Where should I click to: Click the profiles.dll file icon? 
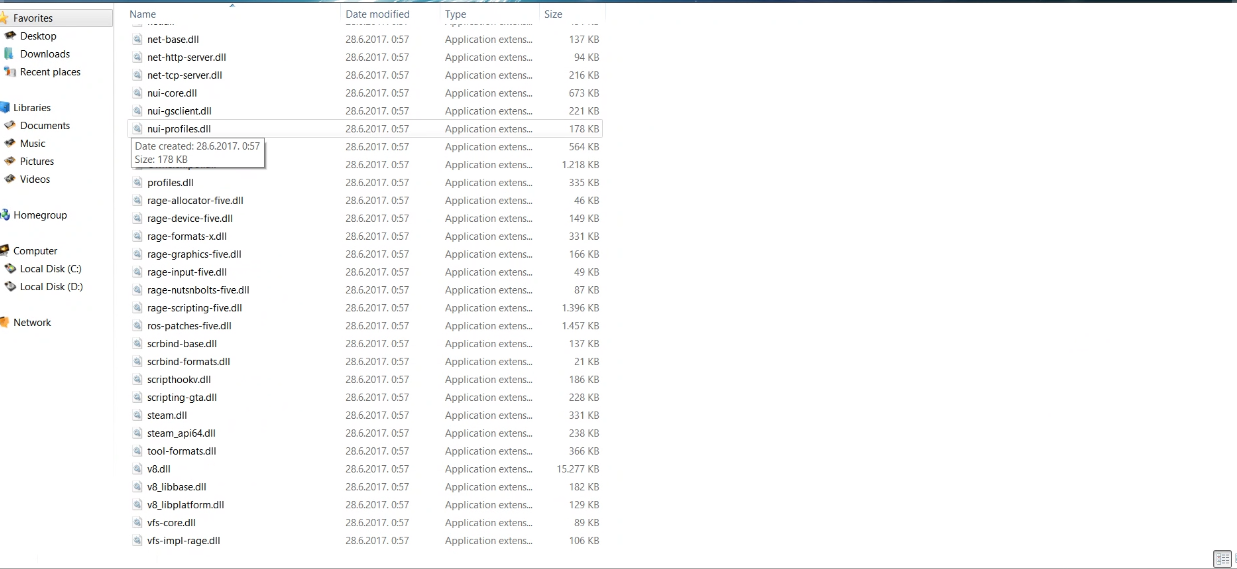(x=138, y=182)
